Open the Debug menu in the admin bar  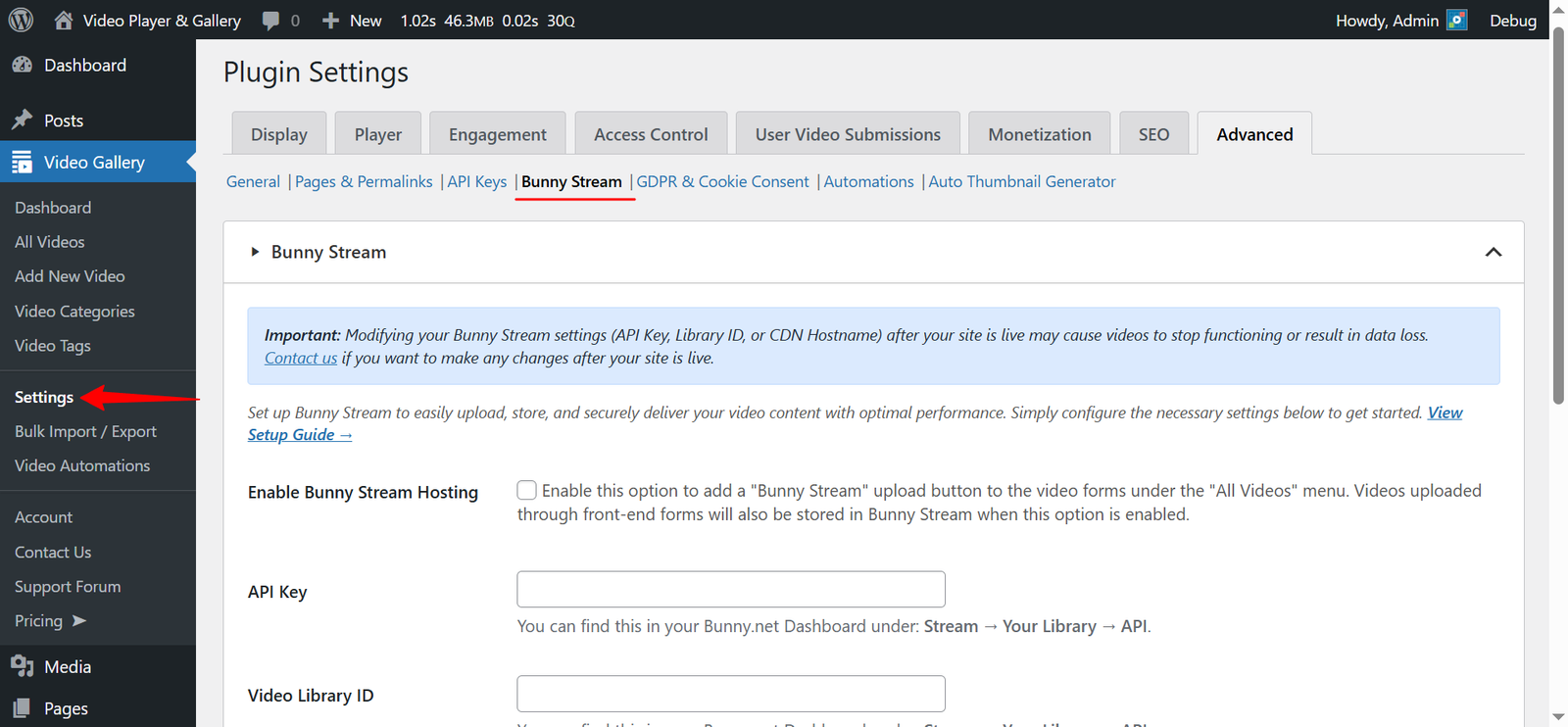pyautogui.click(x=1513, y=20)
